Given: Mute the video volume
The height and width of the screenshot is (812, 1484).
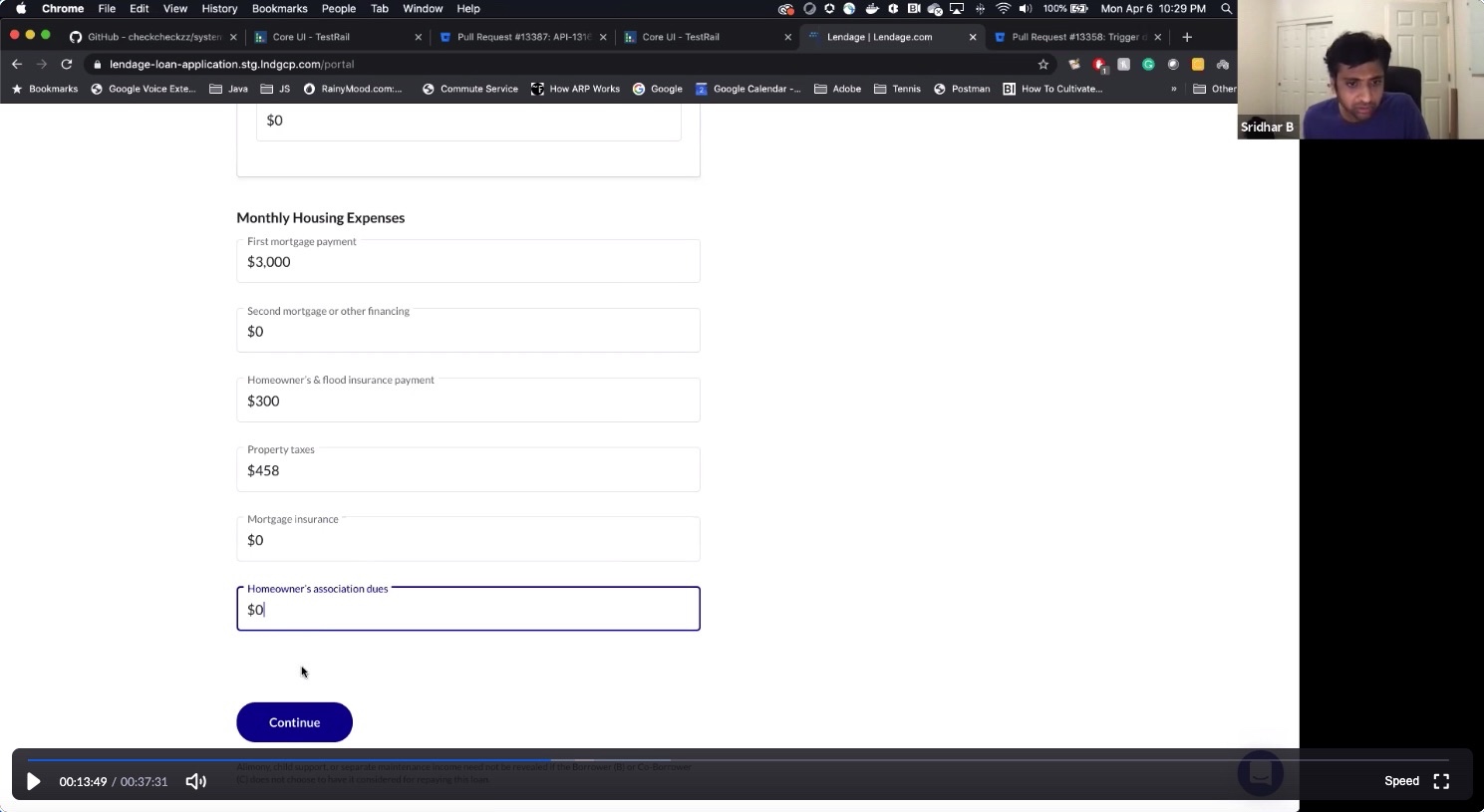Looking at the screenshot, I should pyautogui.click(x=196, y=782).
